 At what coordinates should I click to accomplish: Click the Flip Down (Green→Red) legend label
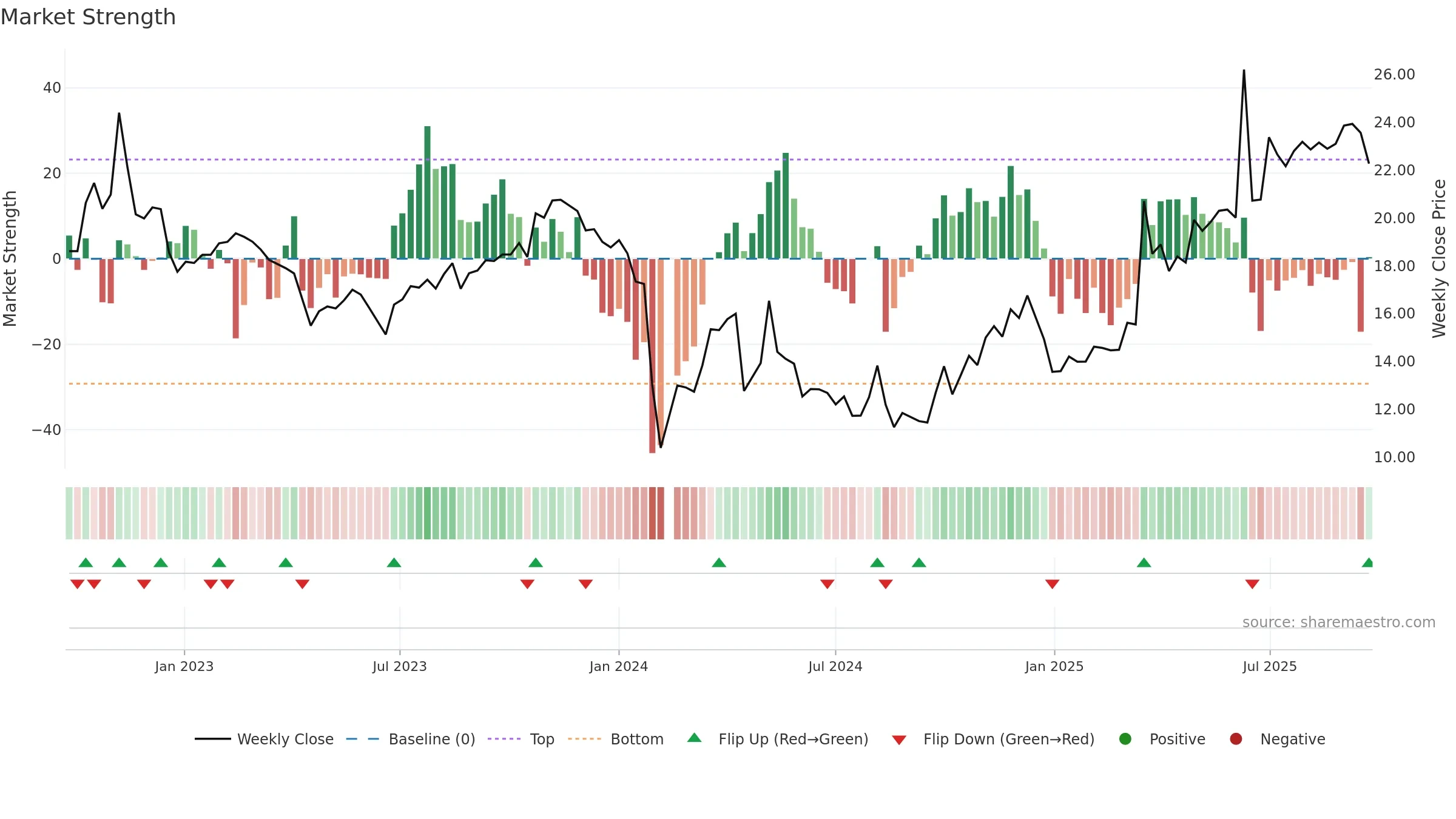coord(1009,739)
